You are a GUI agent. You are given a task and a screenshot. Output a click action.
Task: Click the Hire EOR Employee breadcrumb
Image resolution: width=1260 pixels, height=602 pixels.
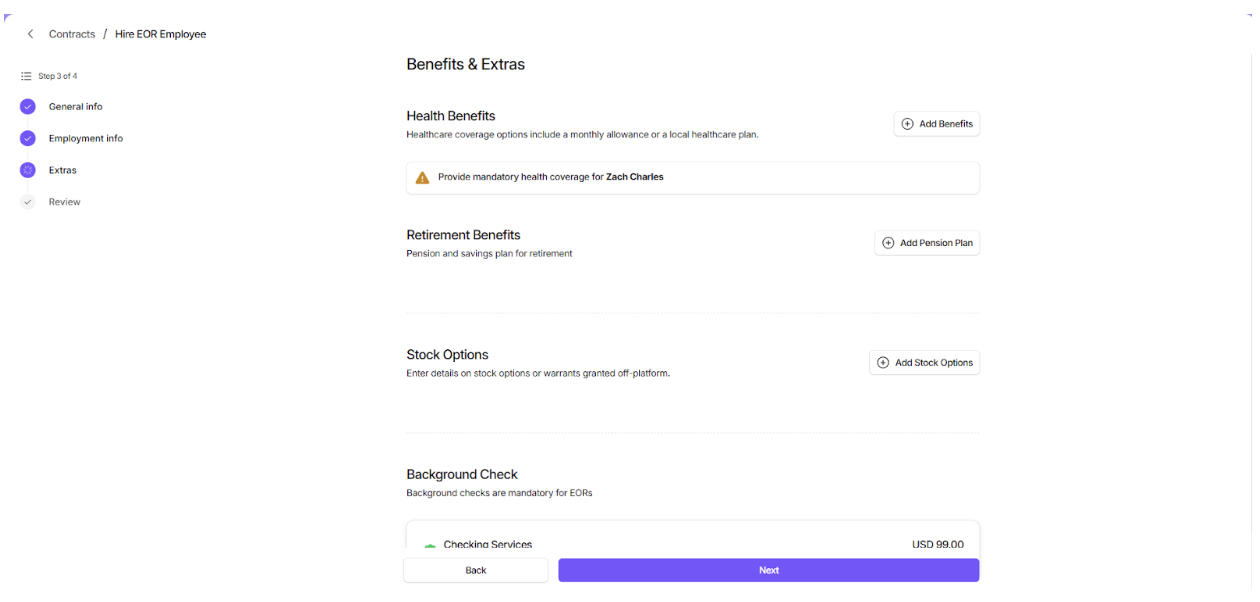[160, 34]
